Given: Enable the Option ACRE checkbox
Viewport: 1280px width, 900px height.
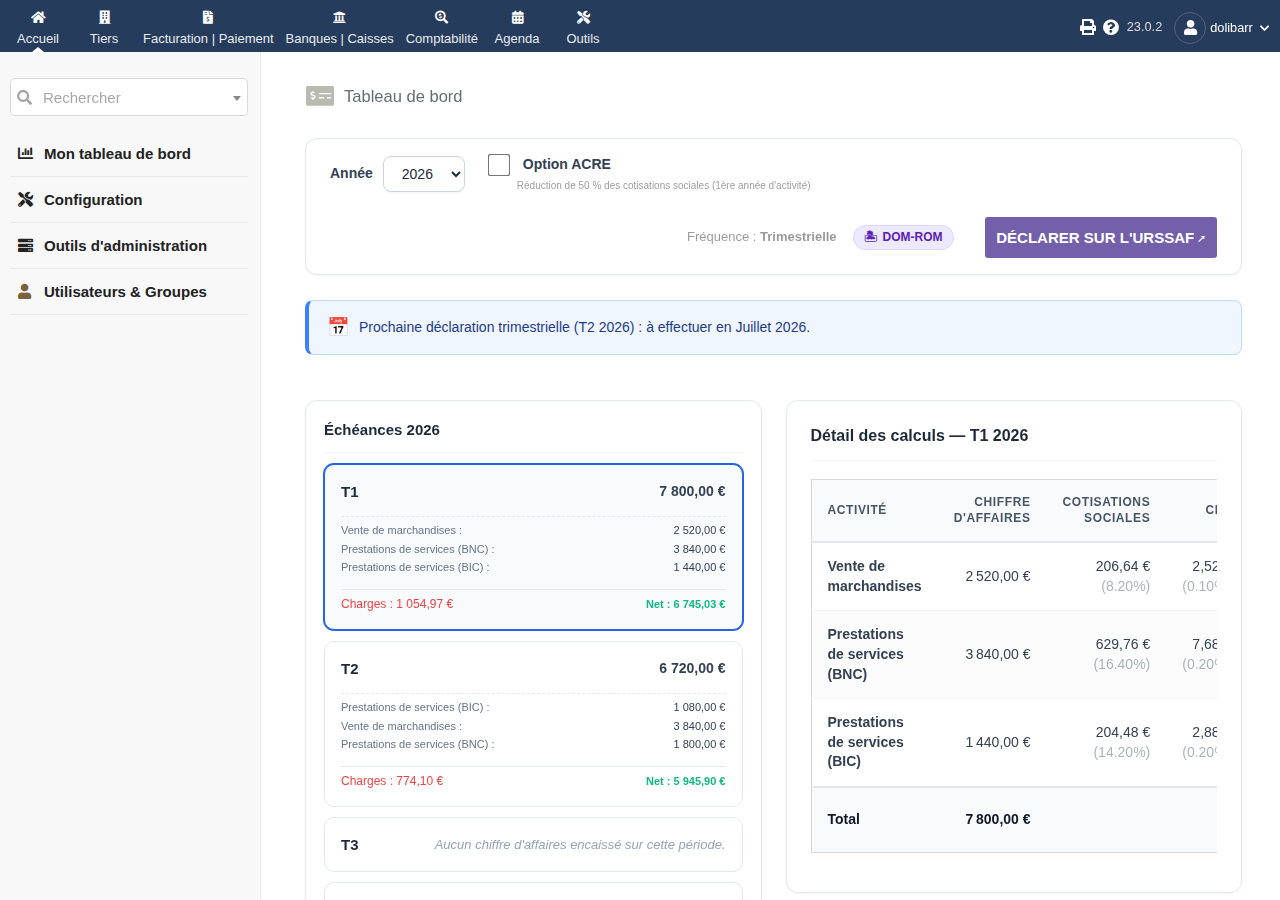Looking at the screenshot, I should pyautogui.click(x=499, y=165).
